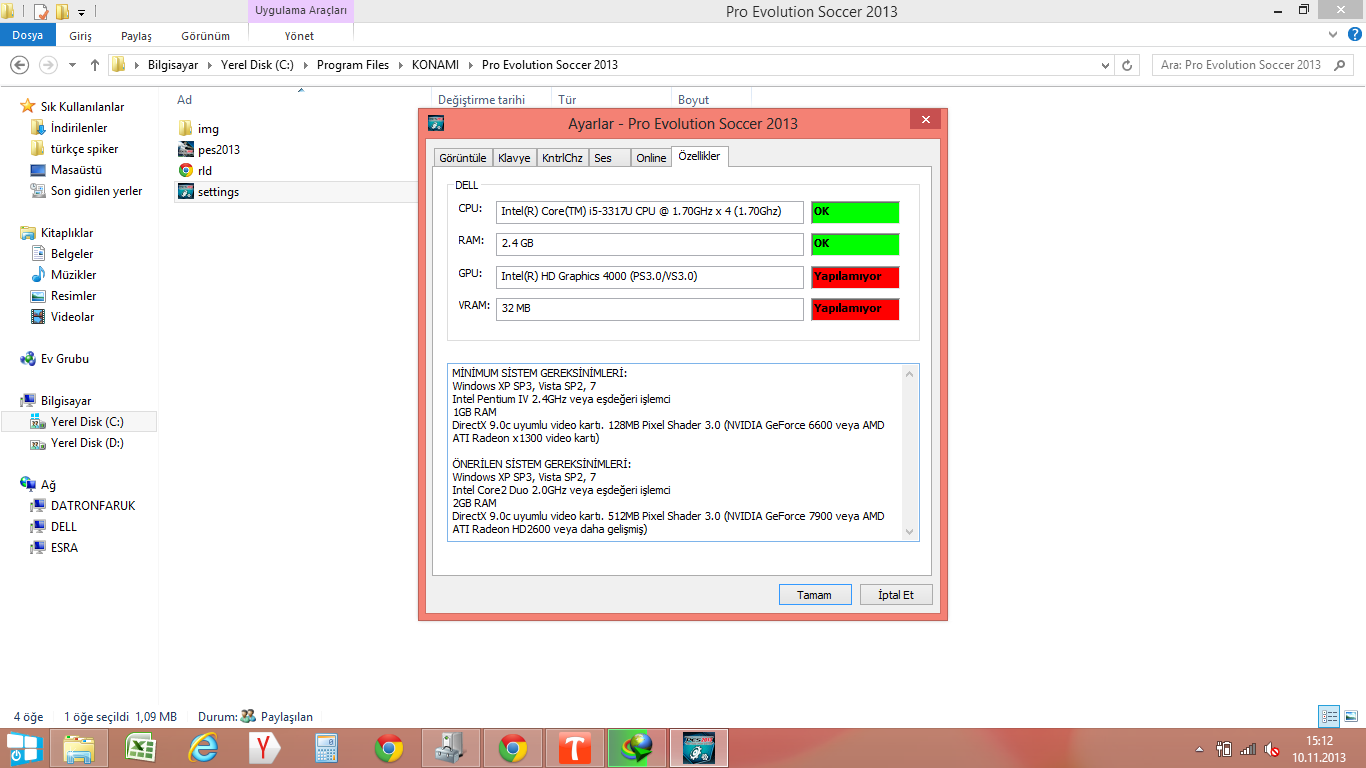The image size is (1366, 768).
Task: Click the RAM value field showing 2.4 GB
Action: (650, 244)
